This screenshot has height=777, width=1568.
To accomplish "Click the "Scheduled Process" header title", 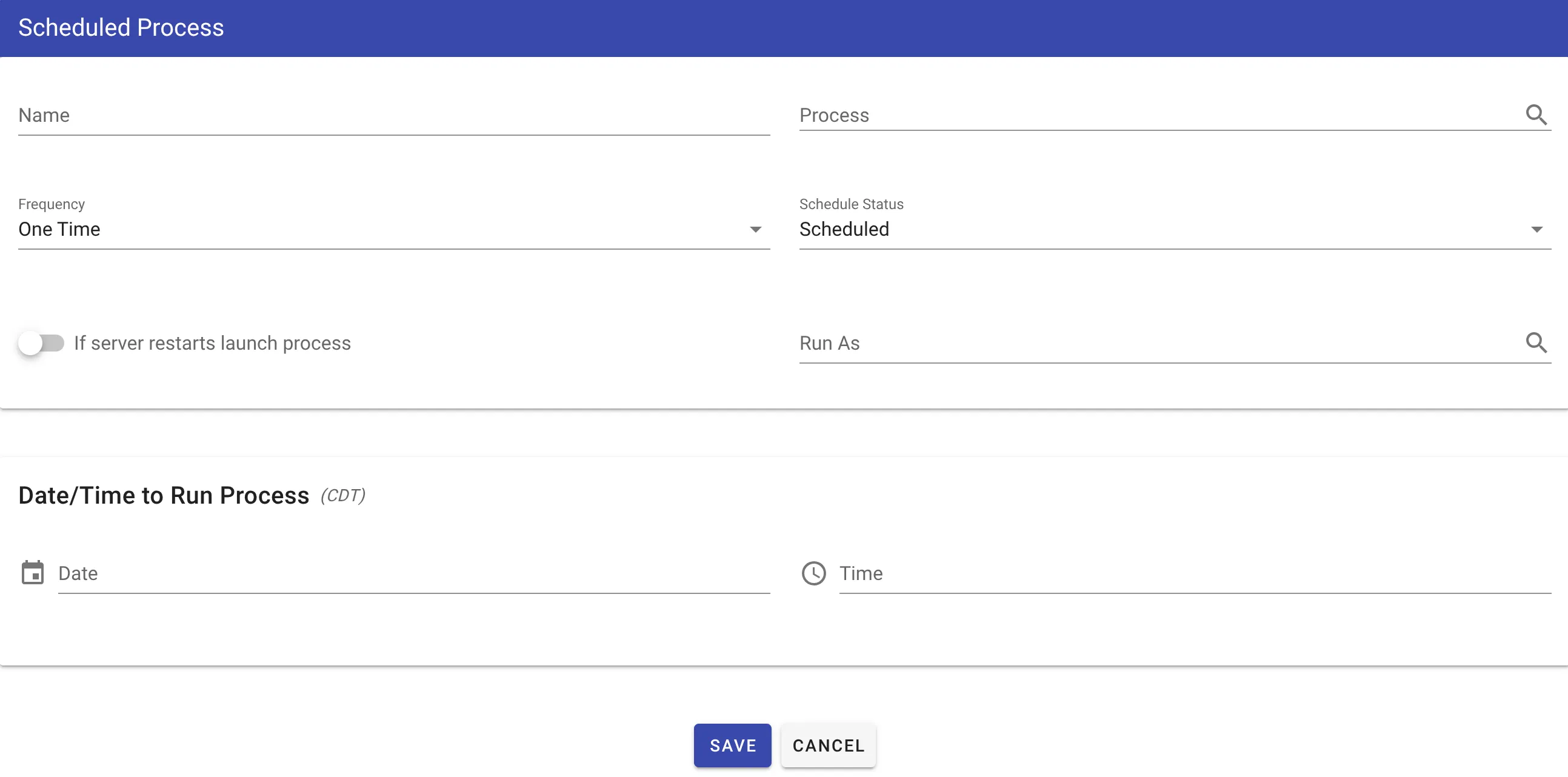I will point(121,28).
